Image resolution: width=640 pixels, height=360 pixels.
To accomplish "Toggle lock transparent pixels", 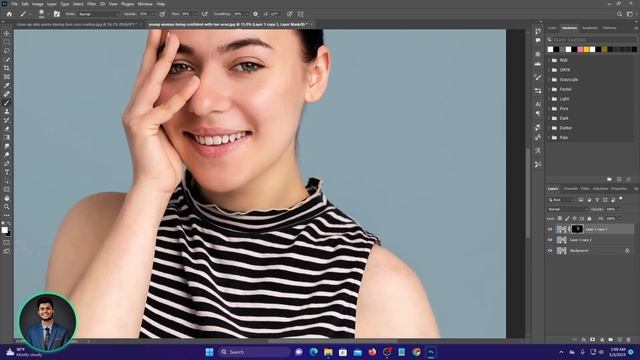I will click(560, 219).
